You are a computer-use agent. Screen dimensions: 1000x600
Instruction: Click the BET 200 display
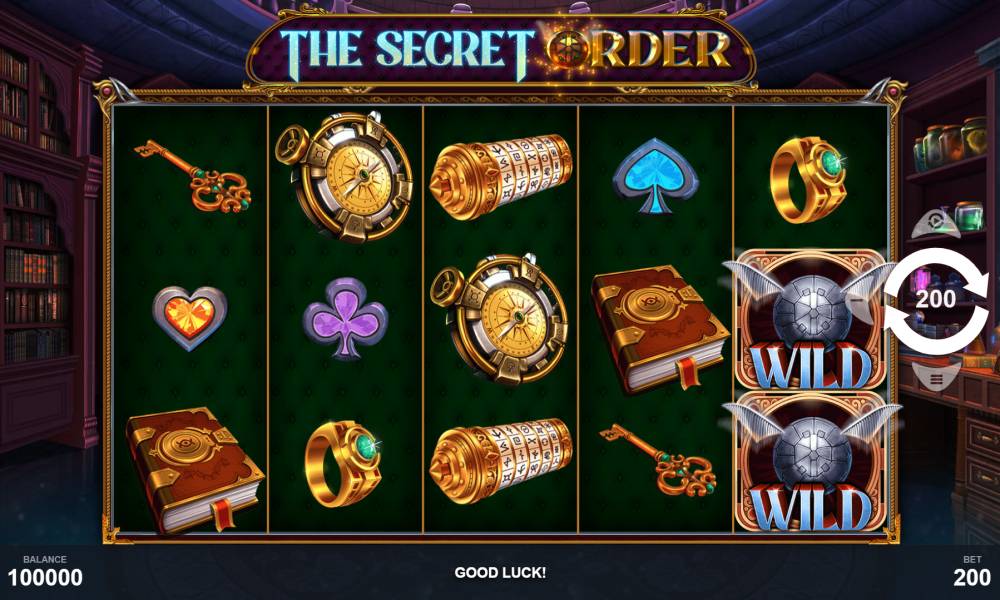[972, 571]
